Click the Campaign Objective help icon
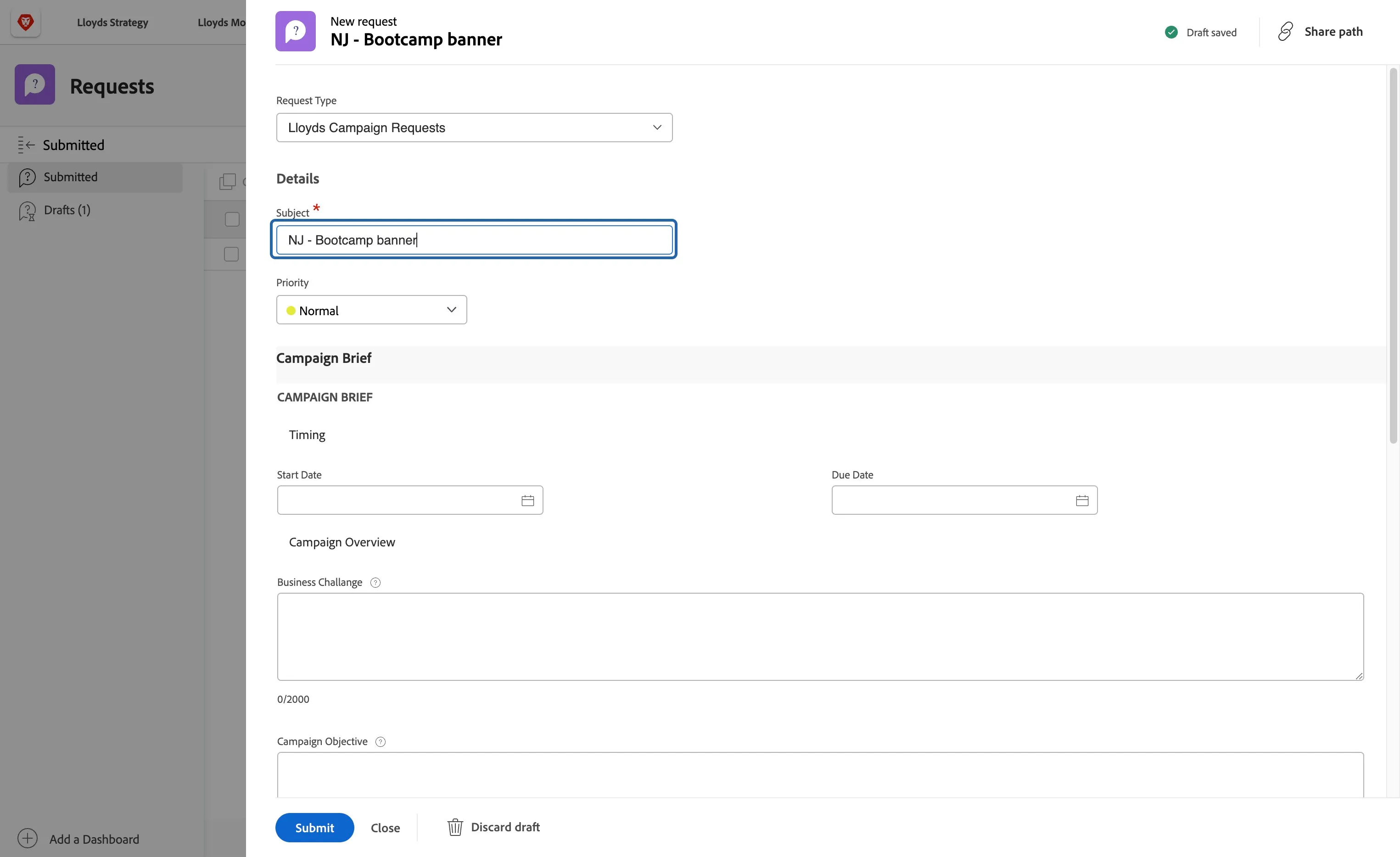The image size is (1400, 857). (x=381, y=742)
